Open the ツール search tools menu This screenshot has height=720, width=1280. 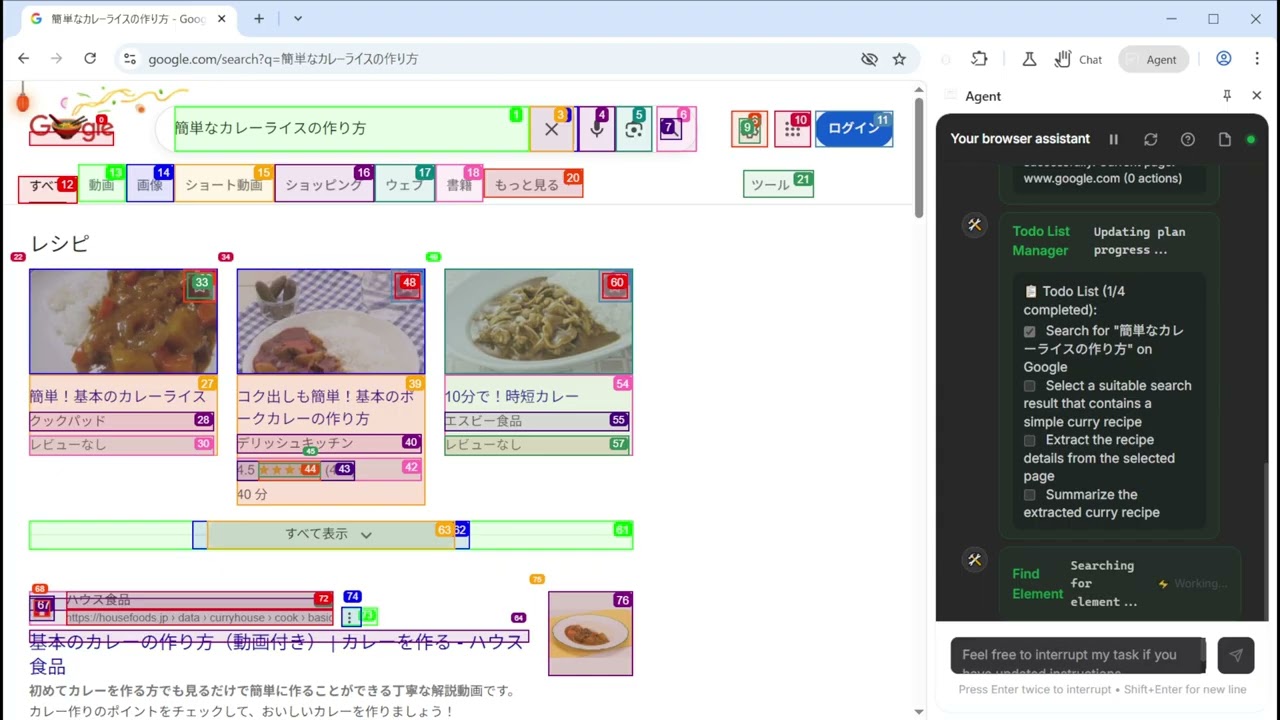779,185
